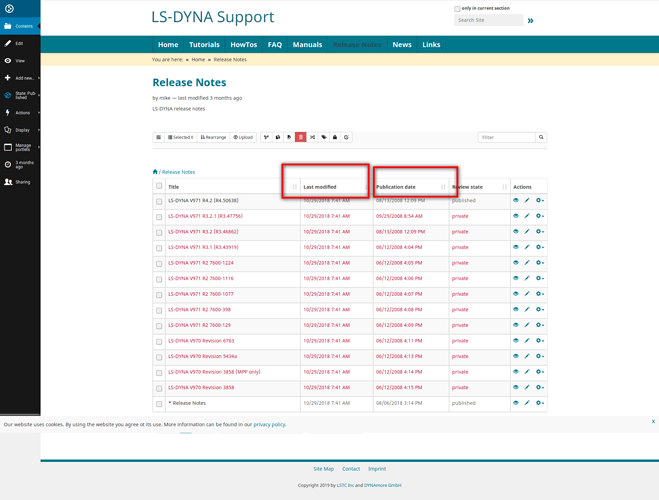The image size is (659, 500).
Task: Open the Manuals navigation tab
Action: pos(307,45)
